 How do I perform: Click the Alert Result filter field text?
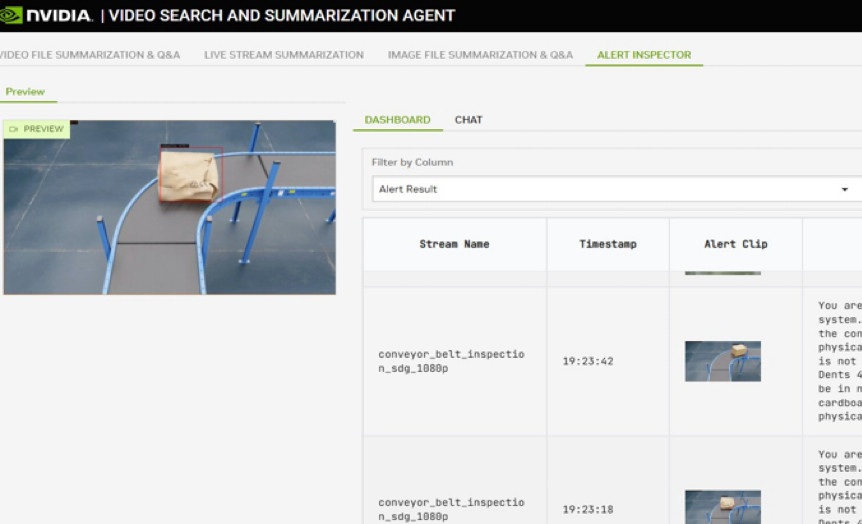408,189
